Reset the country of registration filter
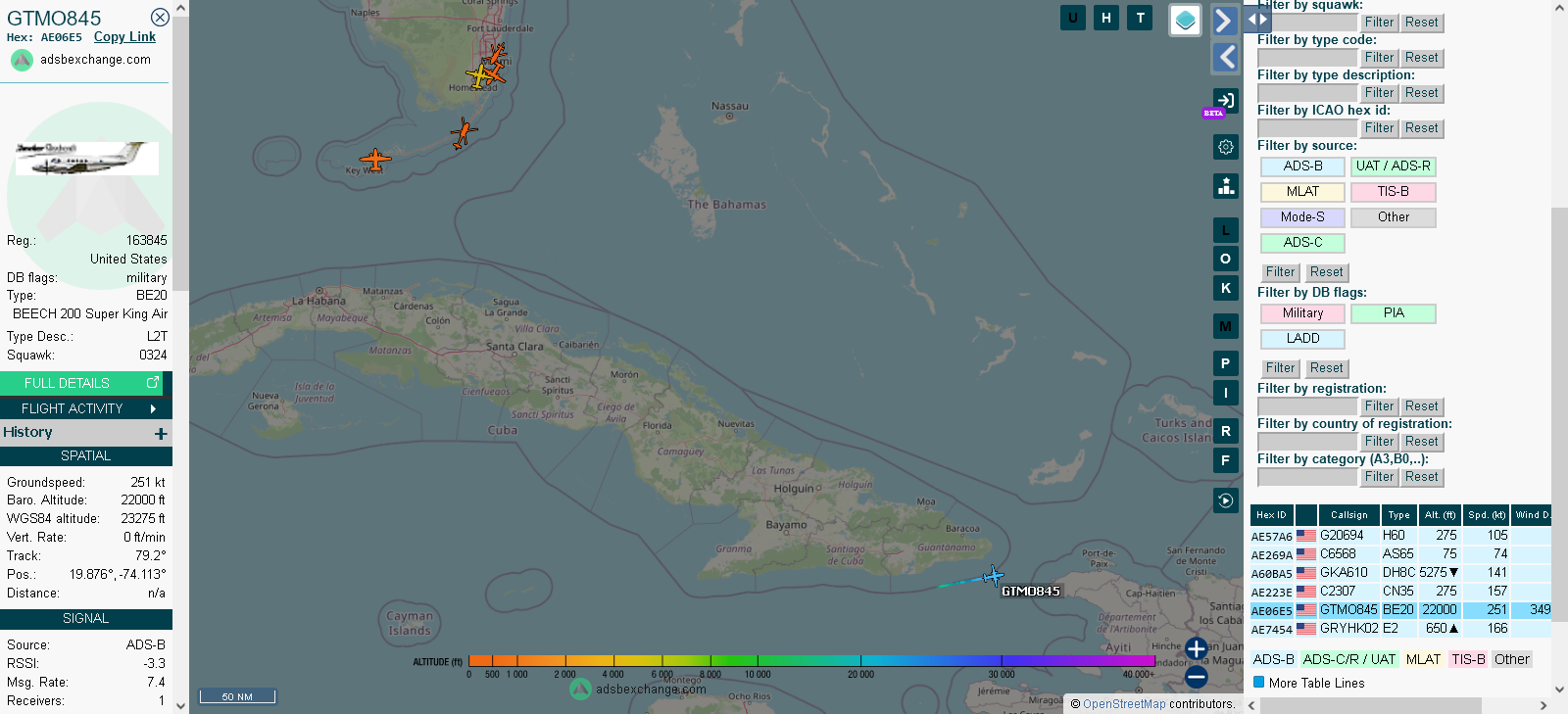 (x=1421, y=442)
